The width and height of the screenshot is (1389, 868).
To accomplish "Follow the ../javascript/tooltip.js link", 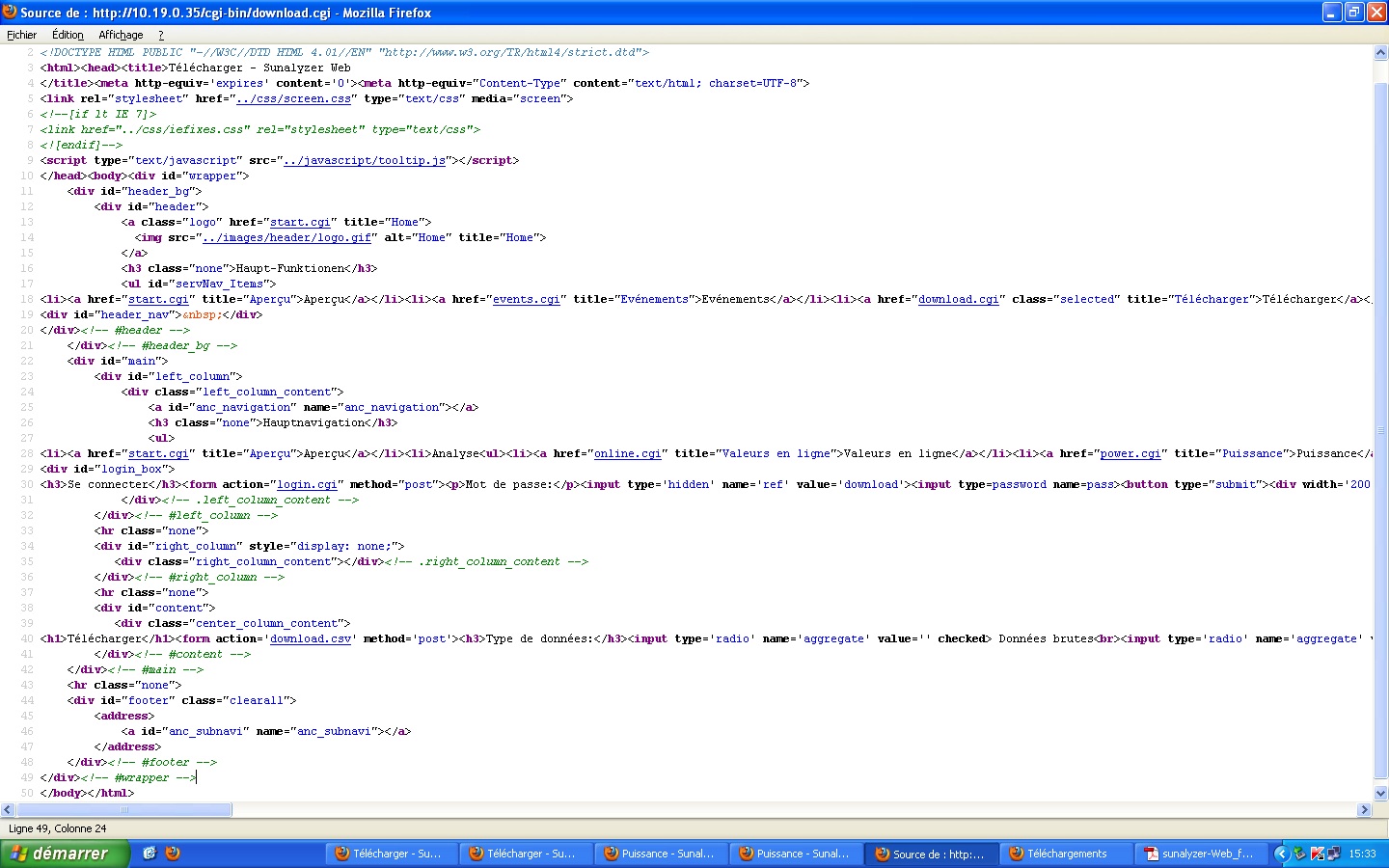I will 365,160.
